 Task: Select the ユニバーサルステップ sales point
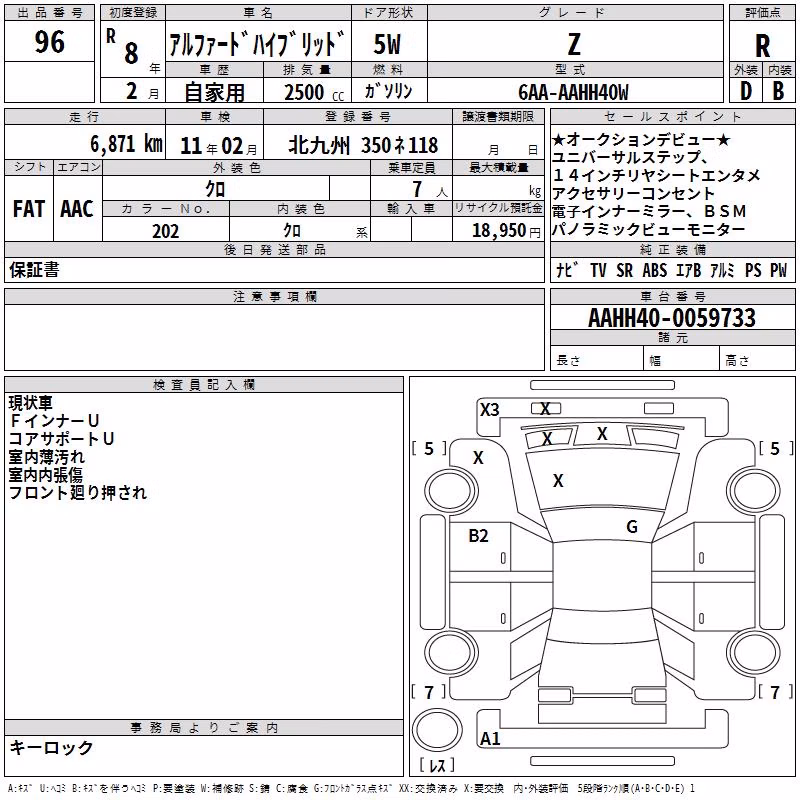630,157
